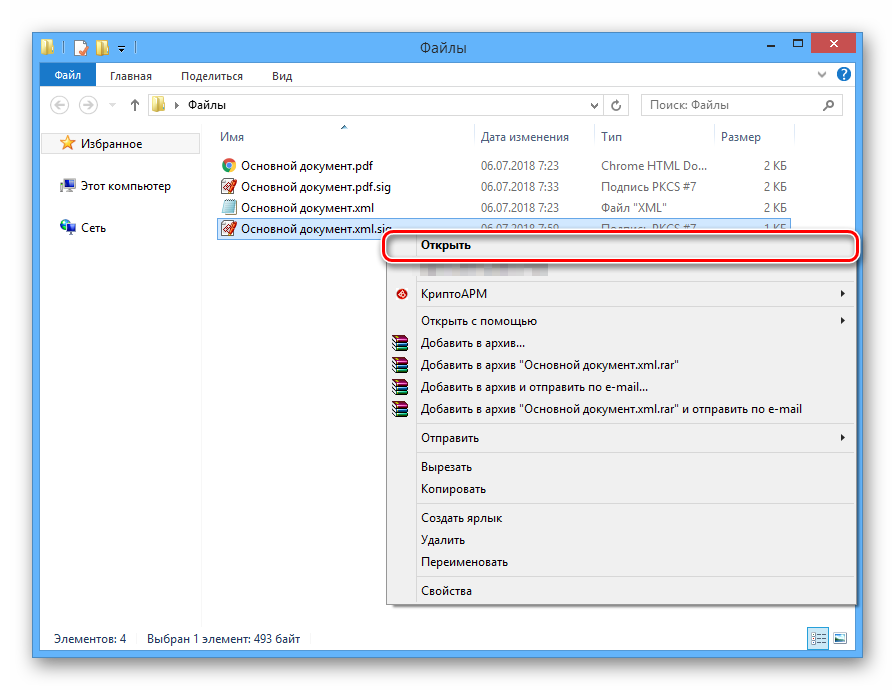Click the XML file icon of Основной документ.xml
This screenshot has height=690, width=895.
point(228,208)
